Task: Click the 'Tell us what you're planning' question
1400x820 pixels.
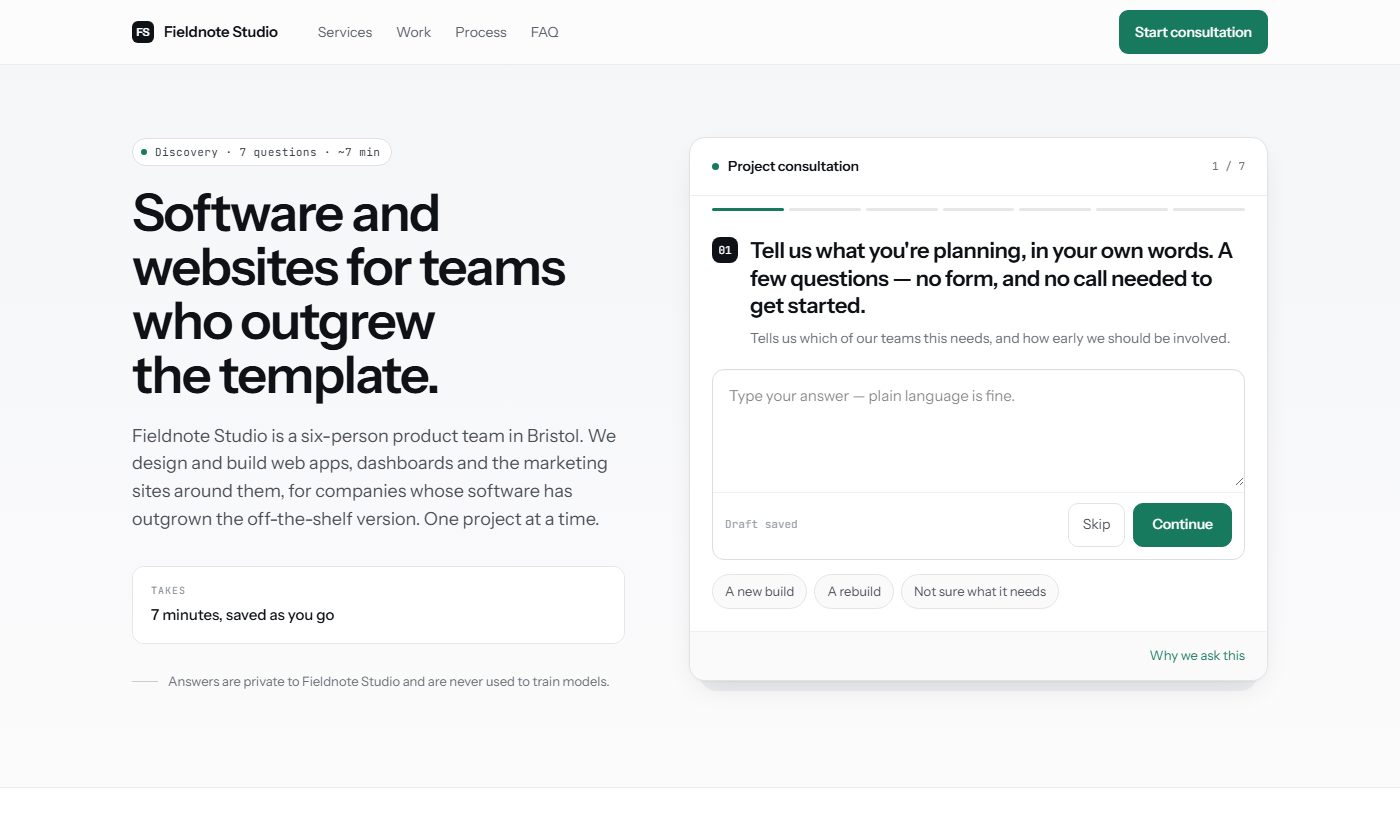Action: 991,278
